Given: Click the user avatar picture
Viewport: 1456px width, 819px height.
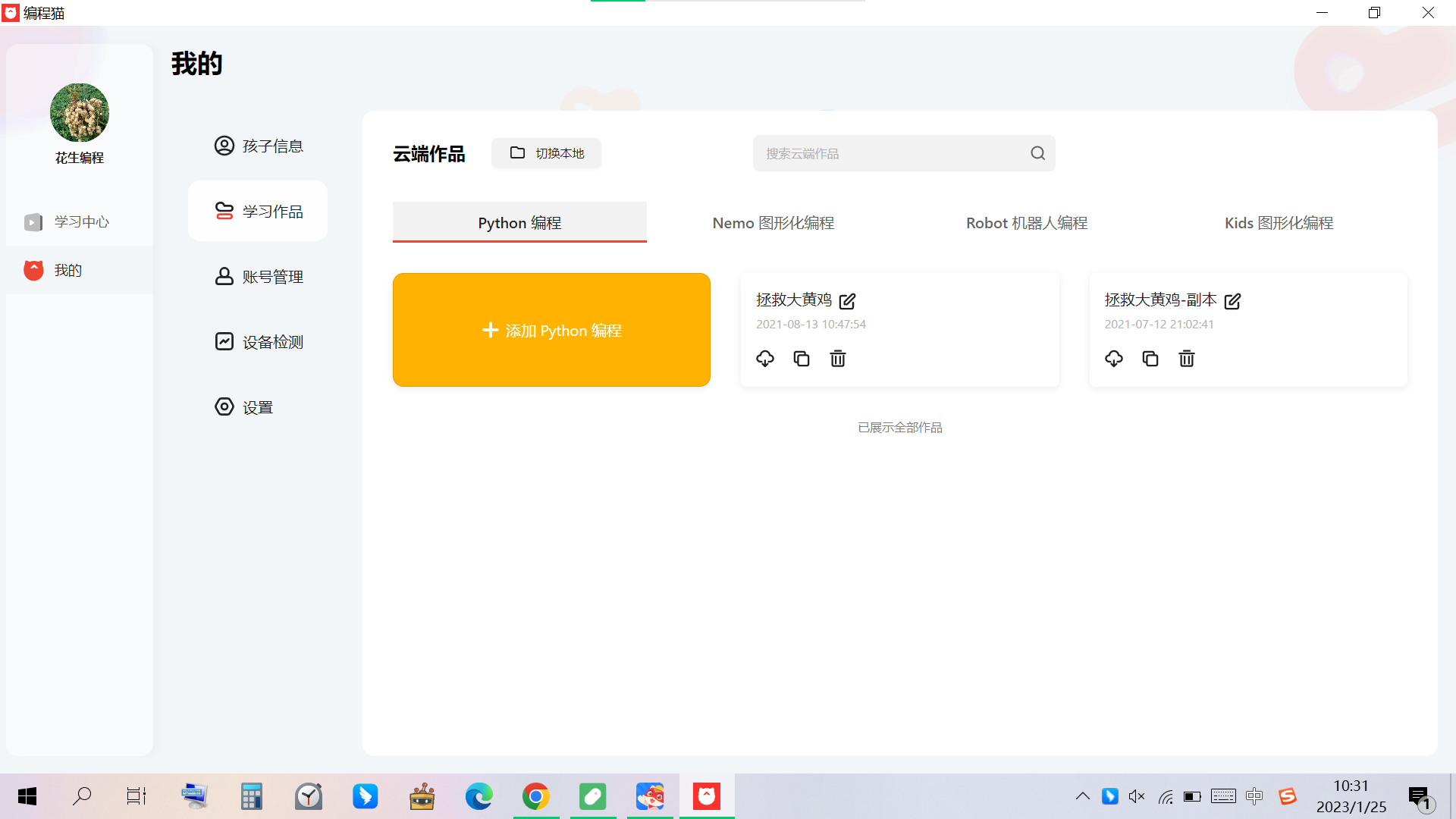Looking at the screenshot, I should coord(80,112).
